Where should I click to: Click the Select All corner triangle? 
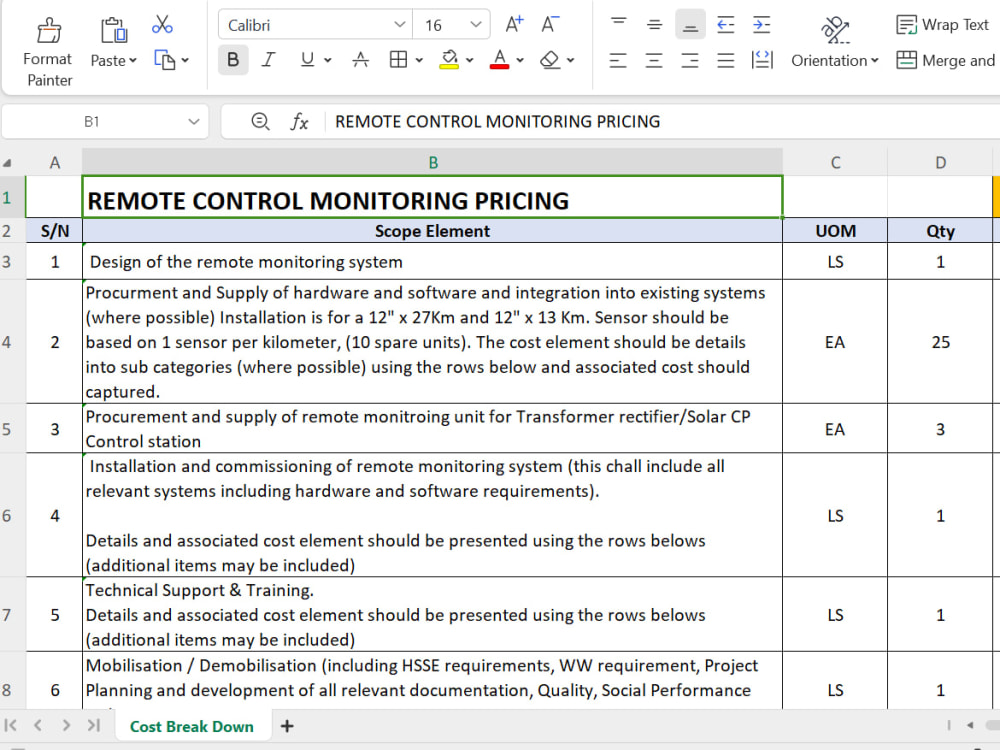point(7,163)
